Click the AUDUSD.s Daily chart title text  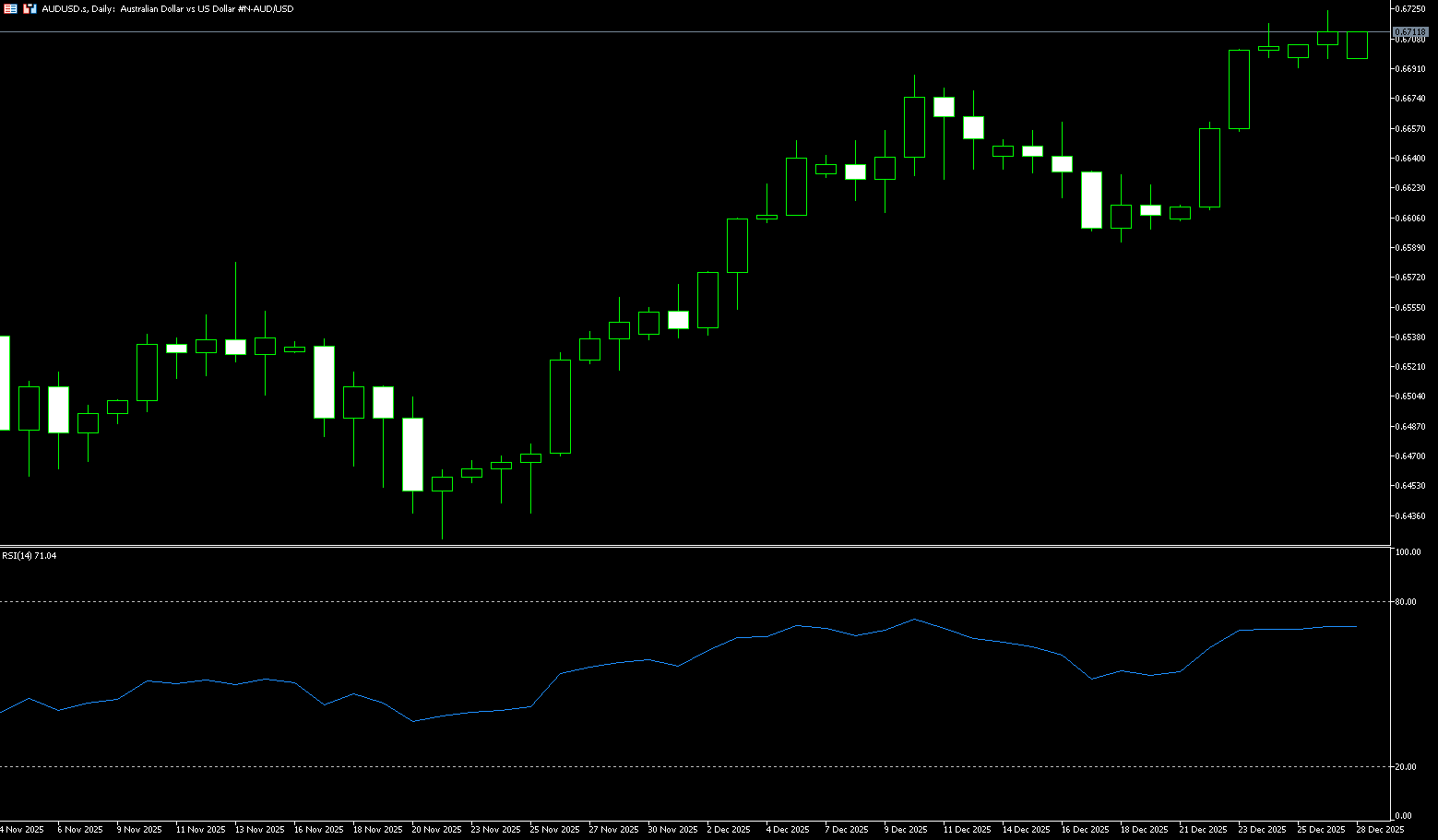(x=167, y=9)
